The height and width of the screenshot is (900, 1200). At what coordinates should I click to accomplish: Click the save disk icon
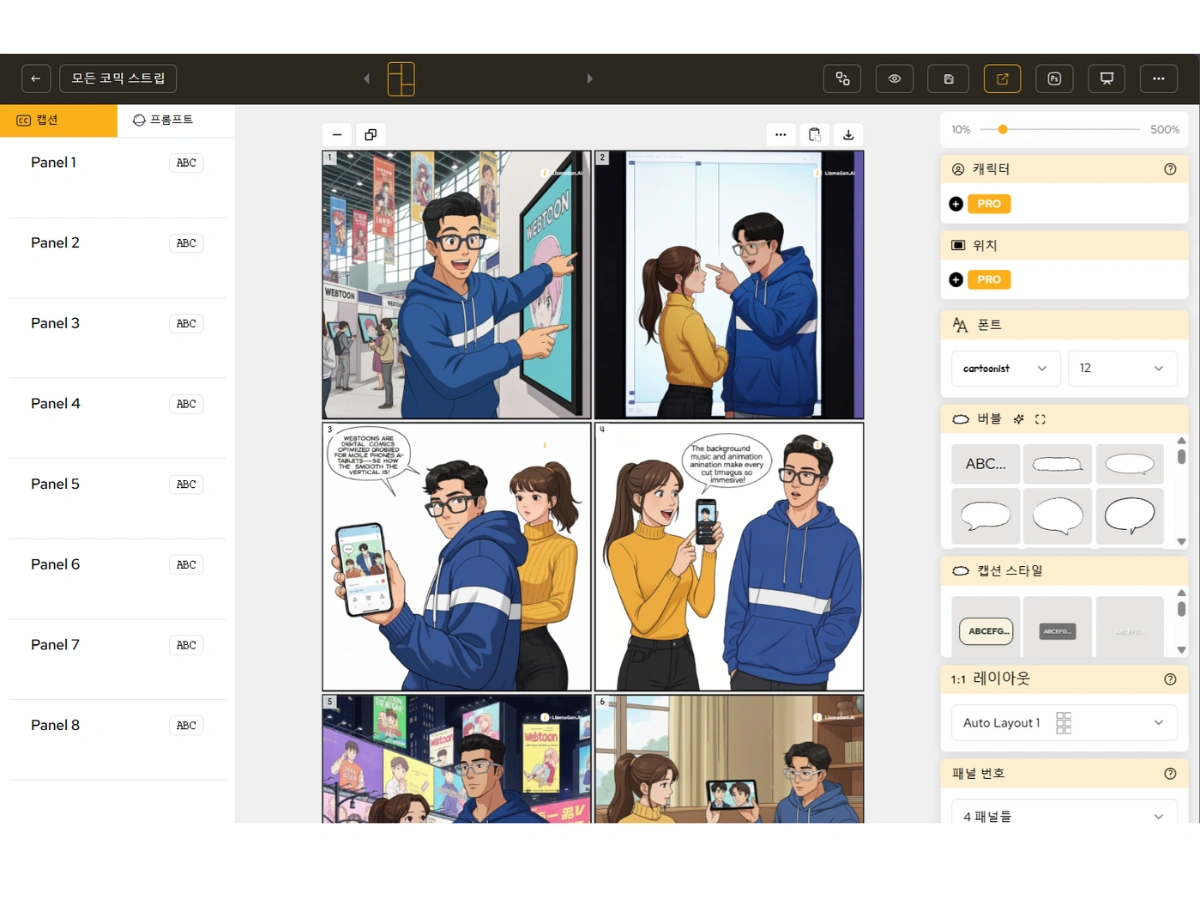(x=948, y=79)
